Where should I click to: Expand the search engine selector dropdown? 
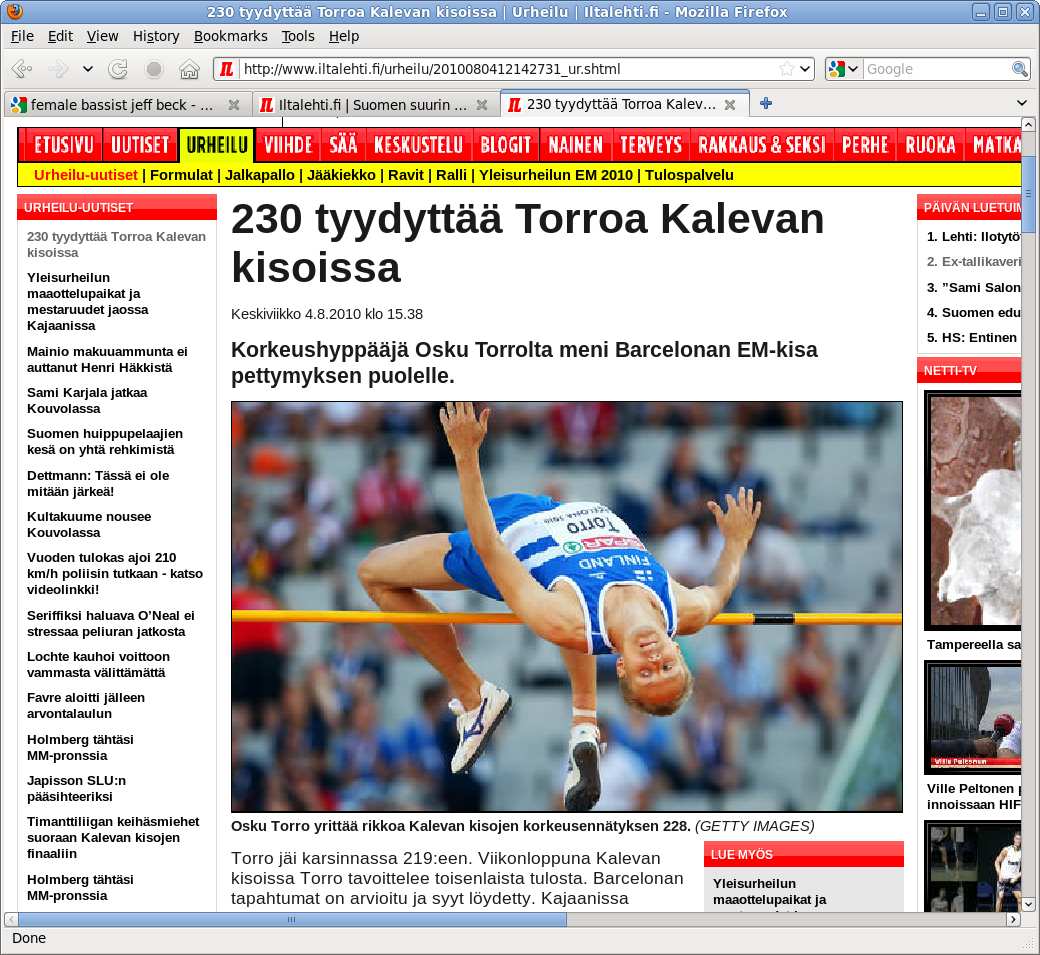click(x=844, y=69)
